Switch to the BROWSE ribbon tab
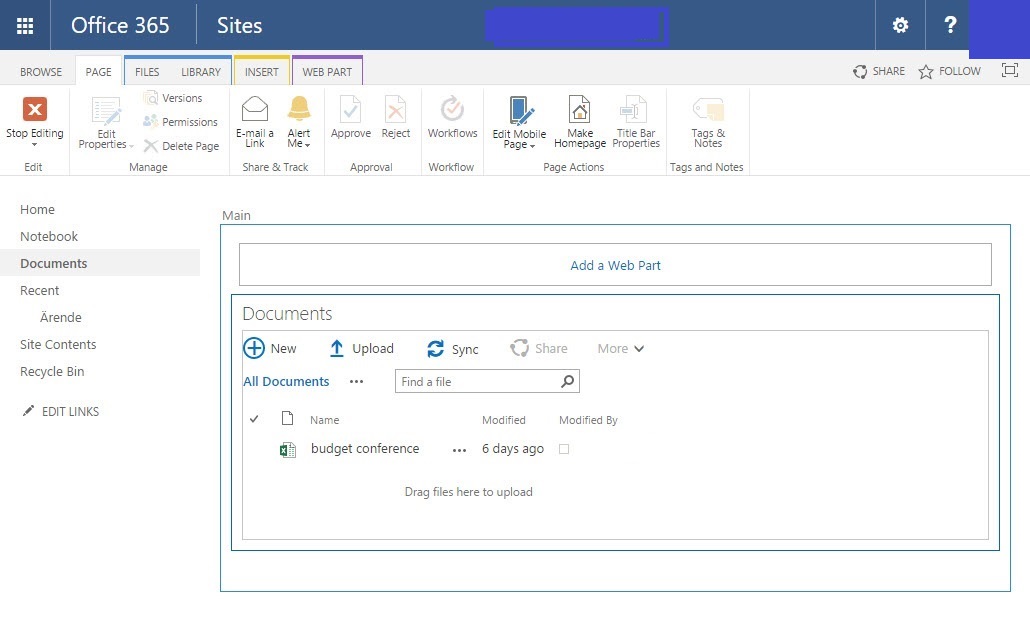Image resolution: width=1030 pixels, height=620 pixels. click(41, 72)
